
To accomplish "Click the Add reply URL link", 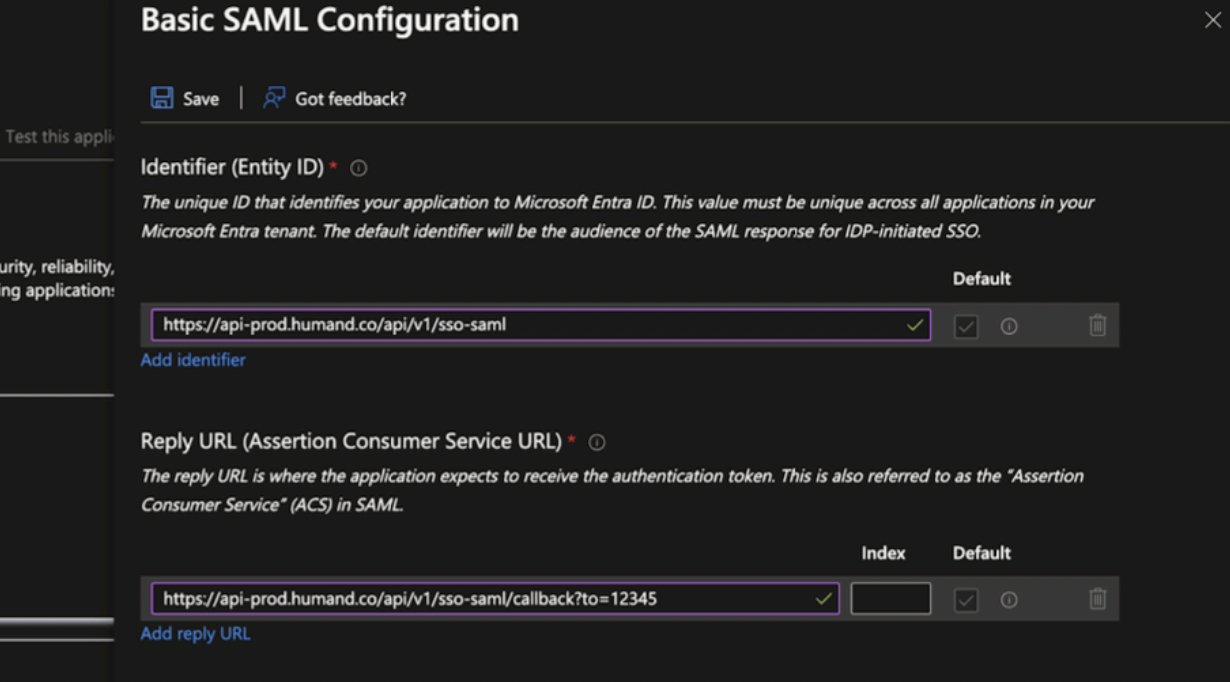I will (195, 634).
